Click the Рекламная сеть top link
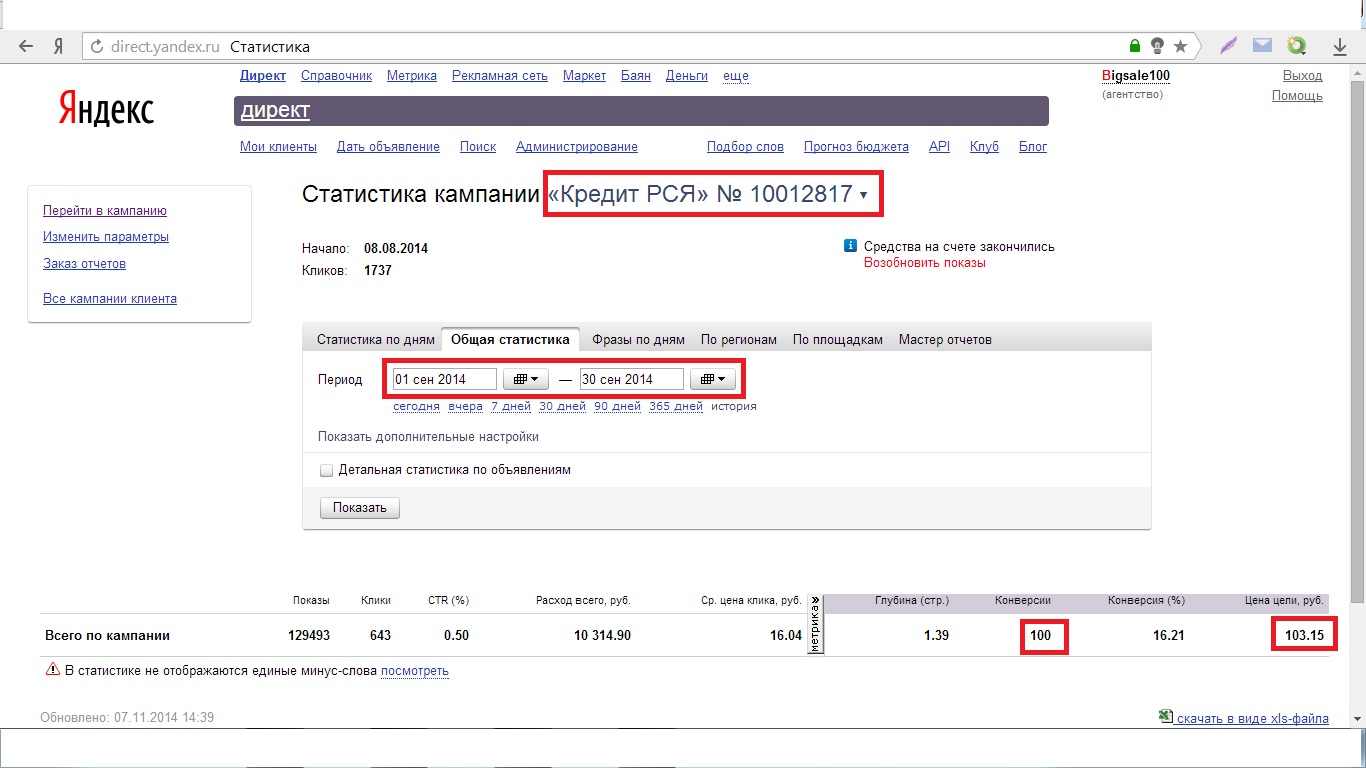1366x768 pixels. pos(500,75)
